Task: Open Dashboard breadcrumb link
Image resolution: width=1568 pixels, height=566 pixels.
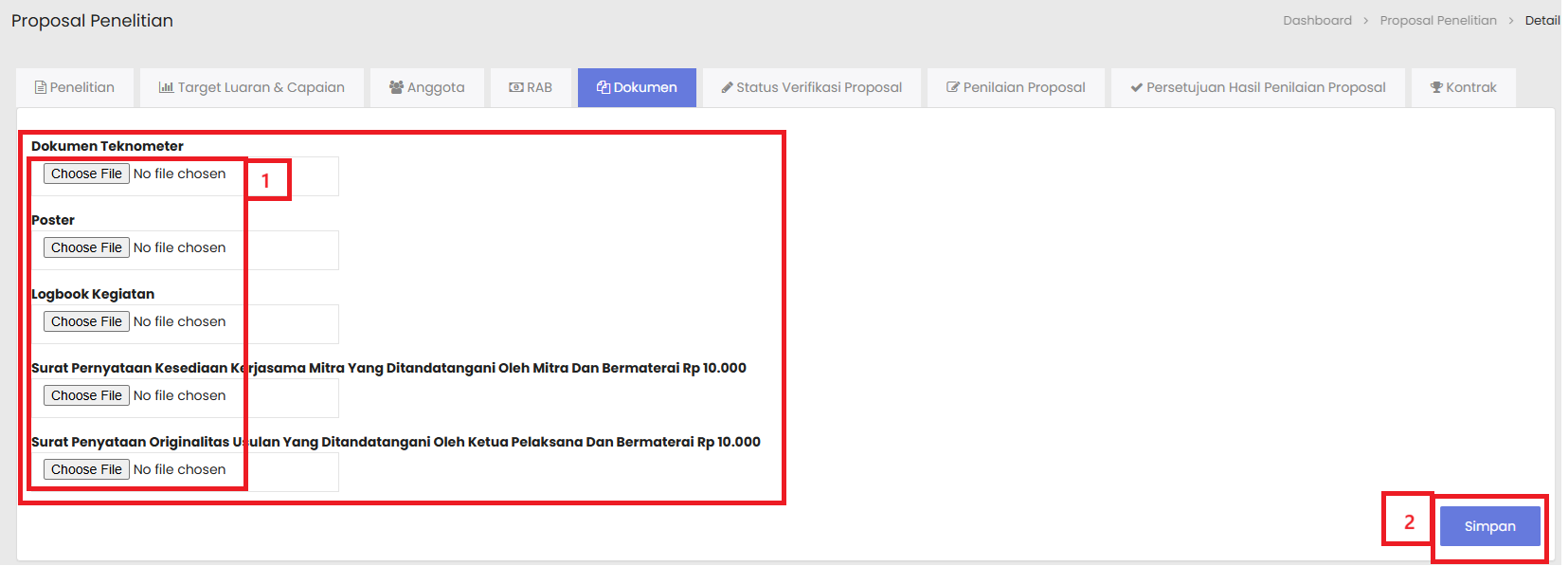Action: coord(1317,21)
